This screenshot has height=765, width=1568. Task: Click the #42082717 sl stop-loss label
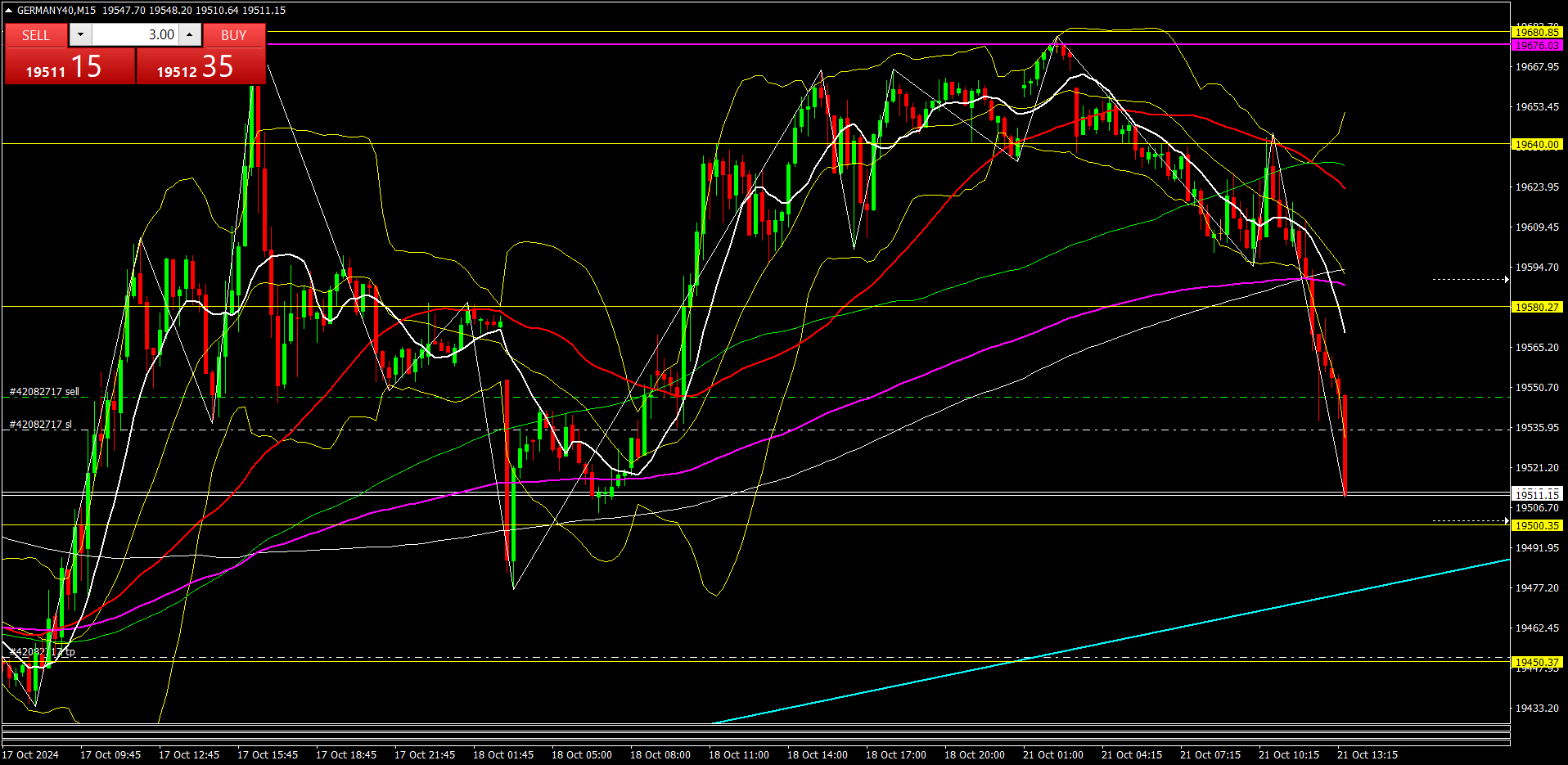pos(41,425)
